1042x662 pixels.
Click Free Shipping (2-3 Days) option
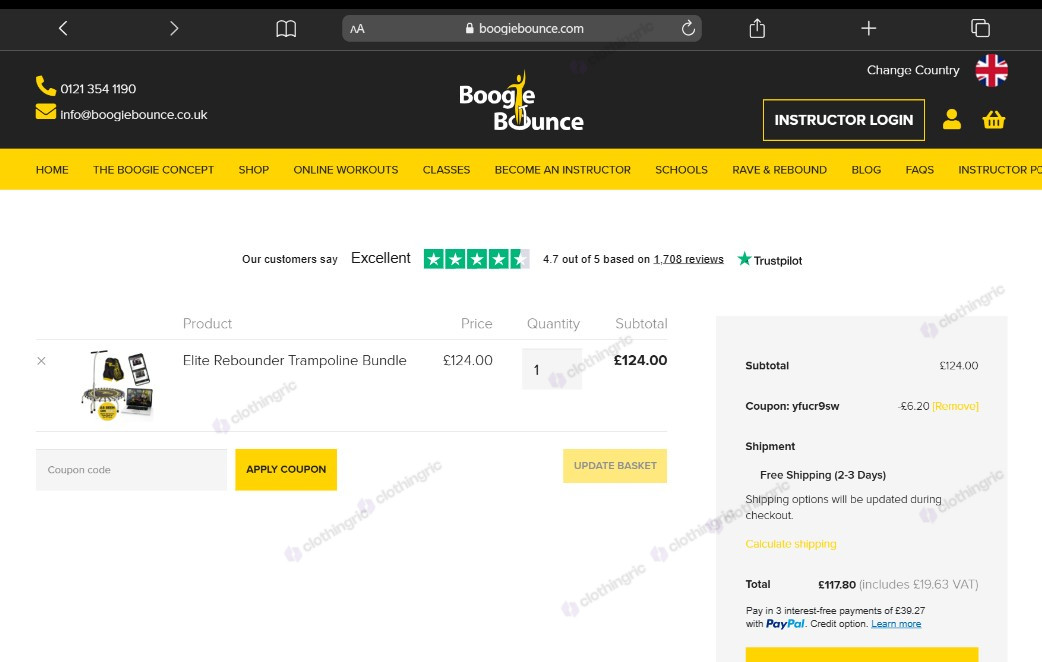pyautogui.click(x=823, y=475)
